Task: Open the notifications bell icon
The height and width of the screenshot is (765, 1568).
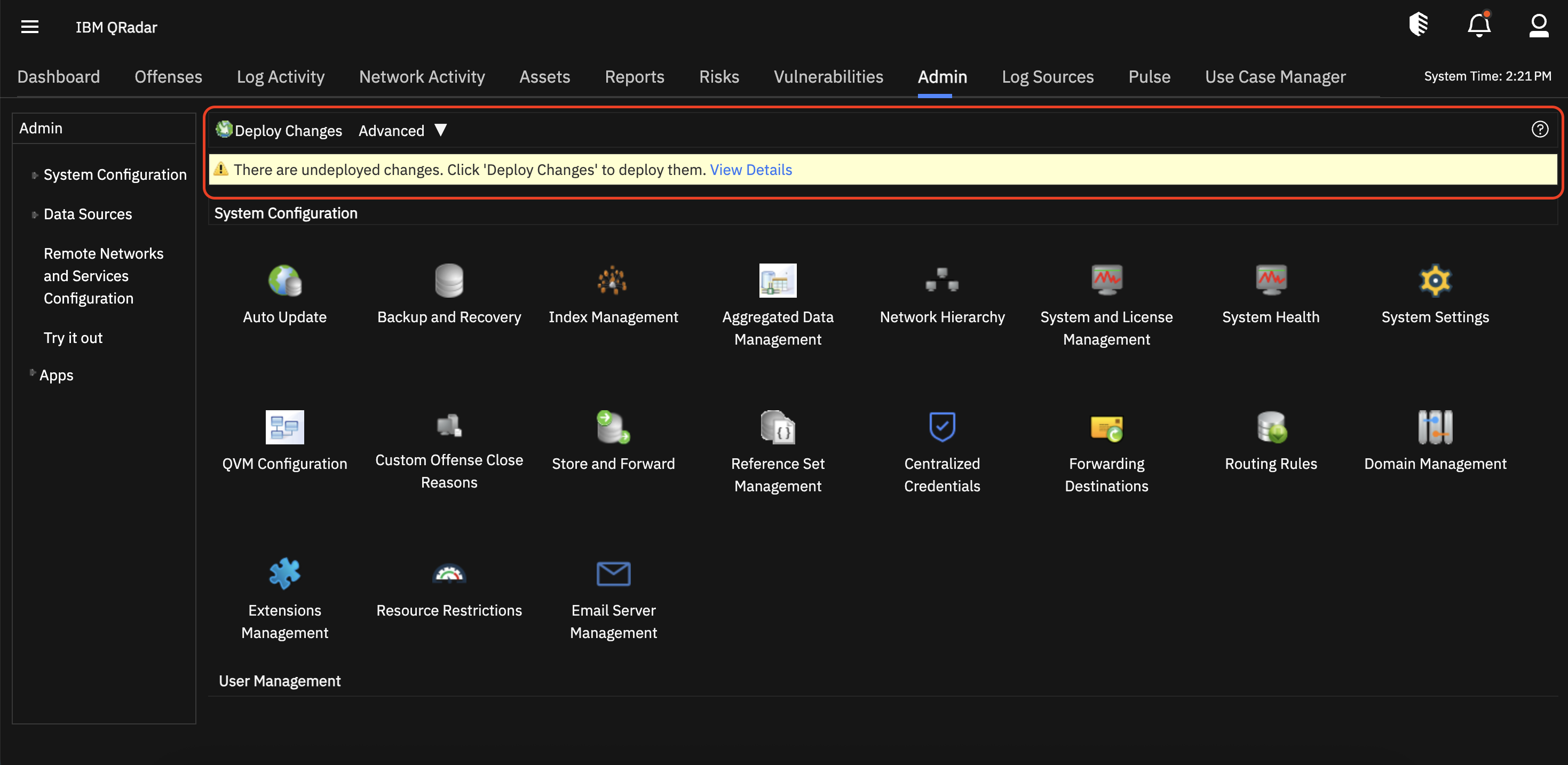Action: coord(1478,26)
